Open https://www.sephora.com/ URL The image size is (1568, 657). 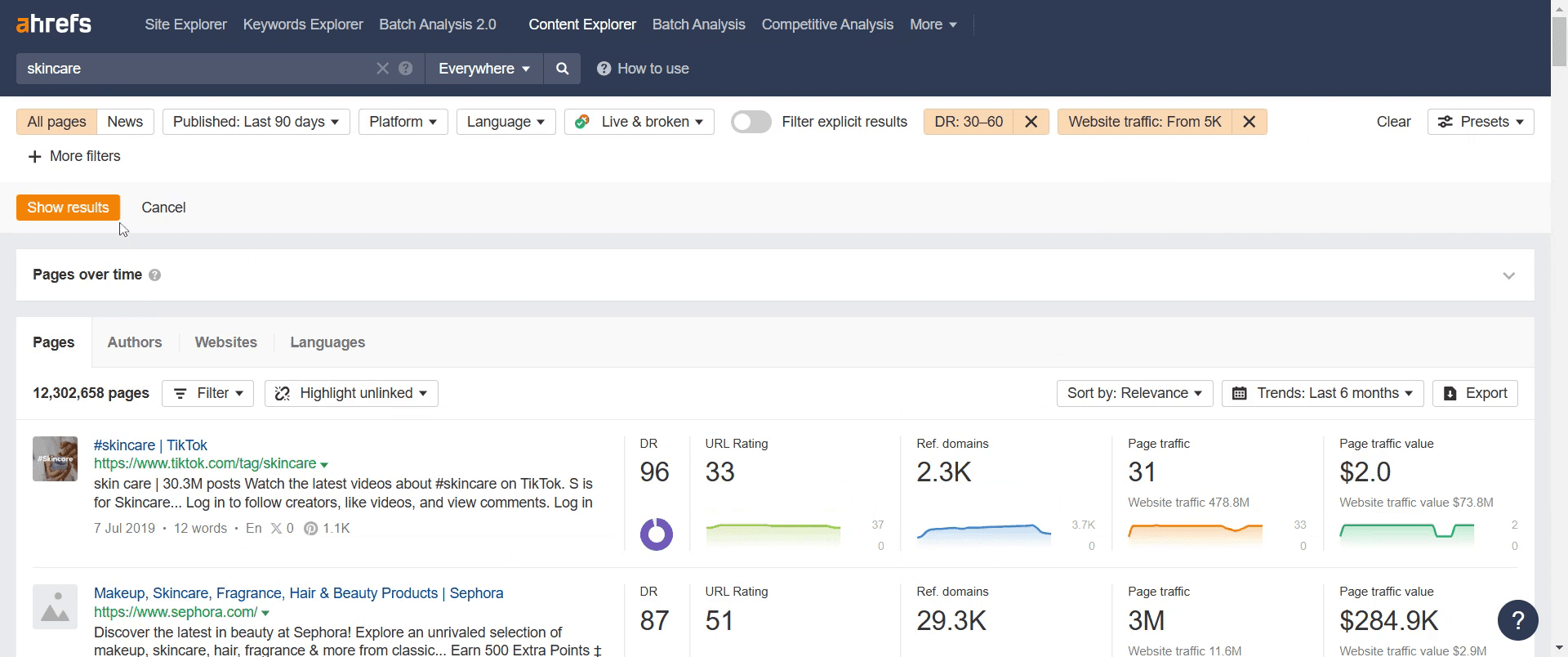(176, 612)
